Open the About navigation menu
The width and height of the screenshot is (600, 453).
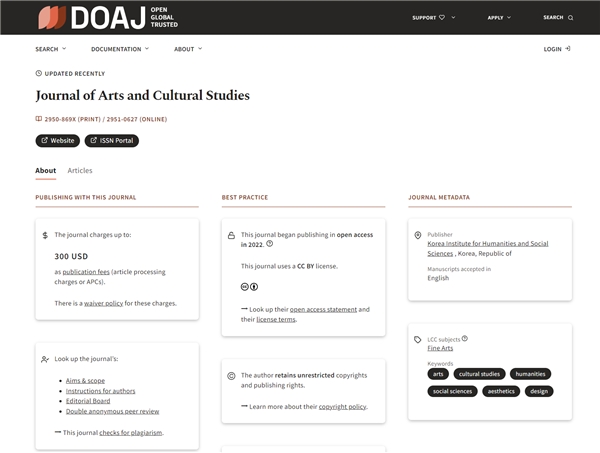click(188, 49)
